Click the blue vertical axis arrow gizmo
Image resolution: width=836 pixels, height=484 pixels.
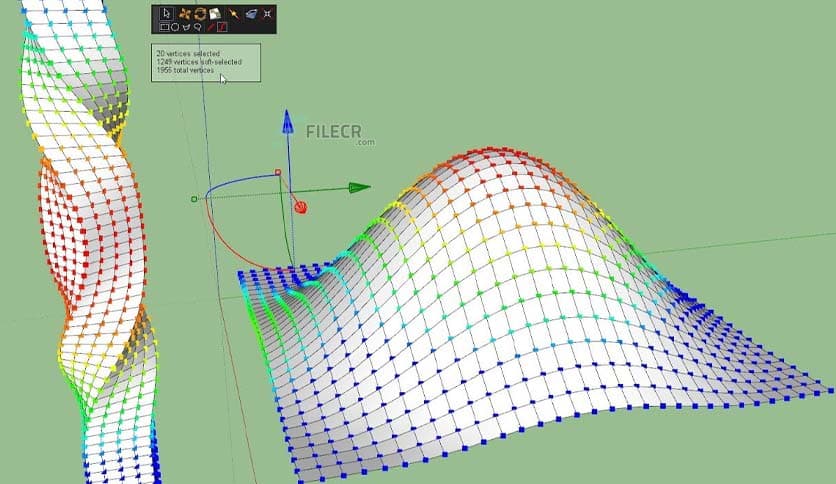pos(287,122)
